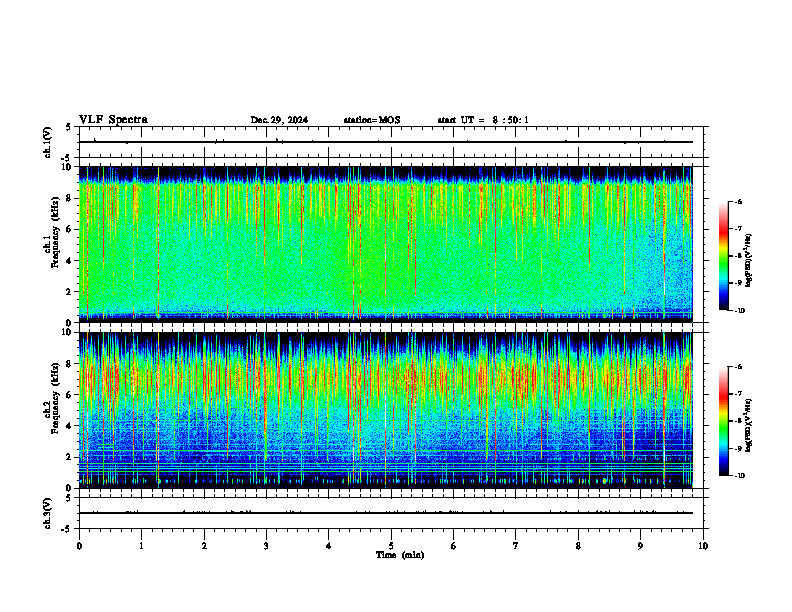Click the ch.2 spectrogram colorbar
The image size is (792, 612).
coord(724,421)
